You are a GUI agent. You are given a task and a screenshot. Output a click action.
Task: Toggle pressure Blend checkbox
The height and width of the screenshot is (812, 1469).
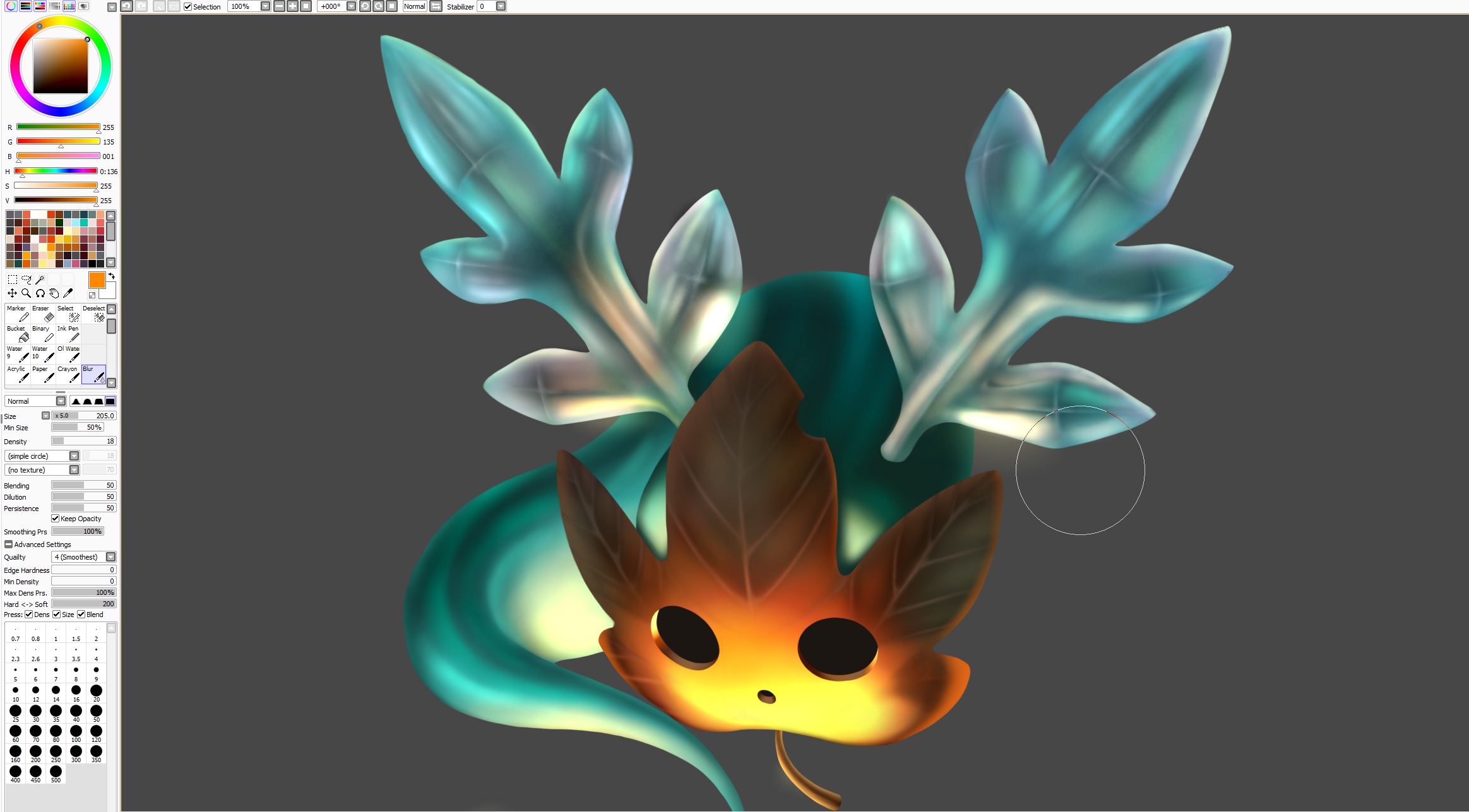[81, 615]
